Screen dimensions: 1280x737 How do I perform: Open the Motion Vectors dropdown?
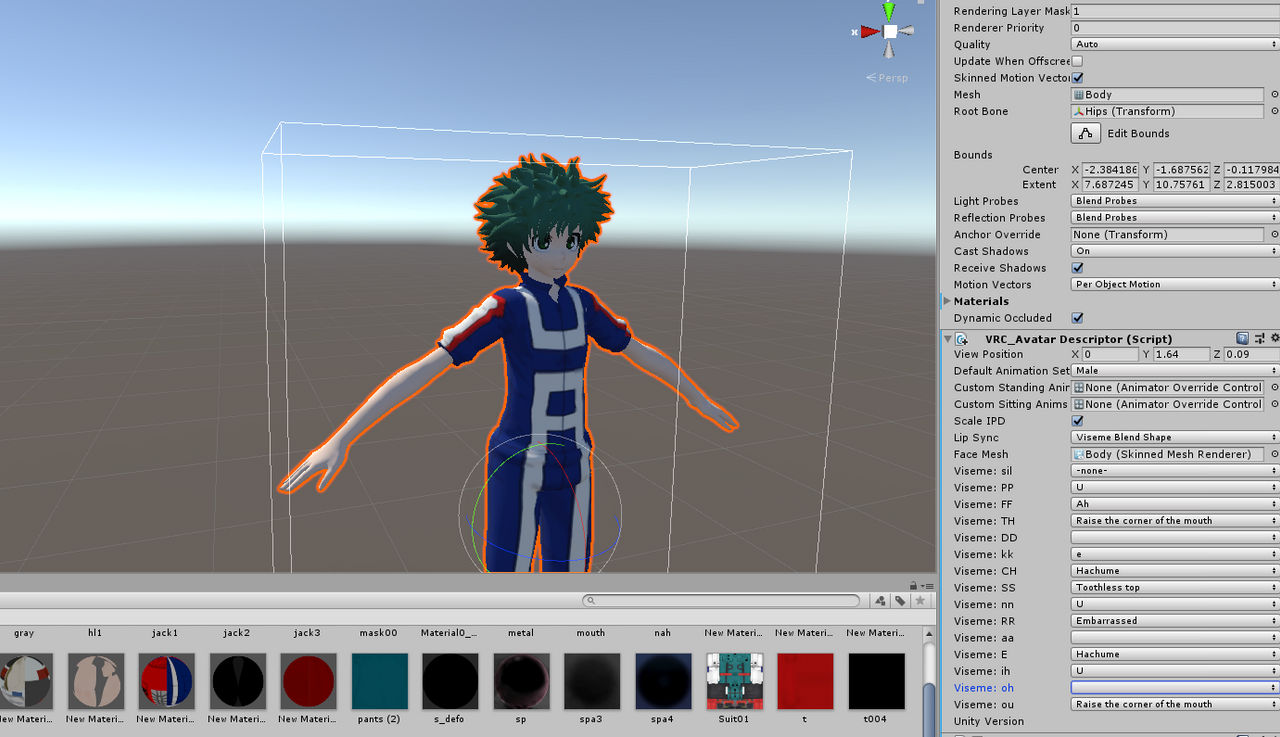[x=1175, y=284]
